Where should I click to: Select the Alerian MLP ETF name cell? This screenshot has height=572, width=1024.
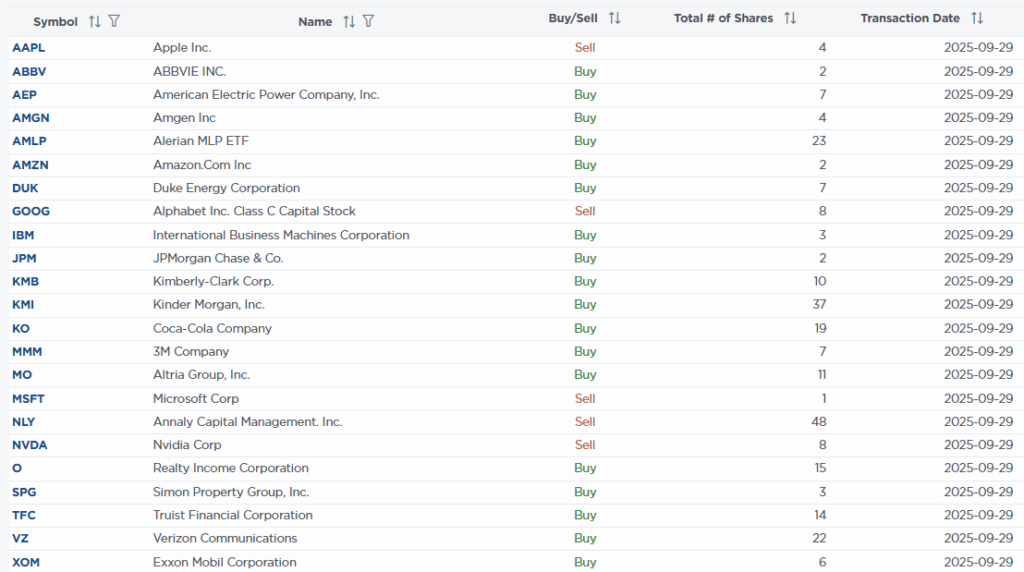click(201, 141)
